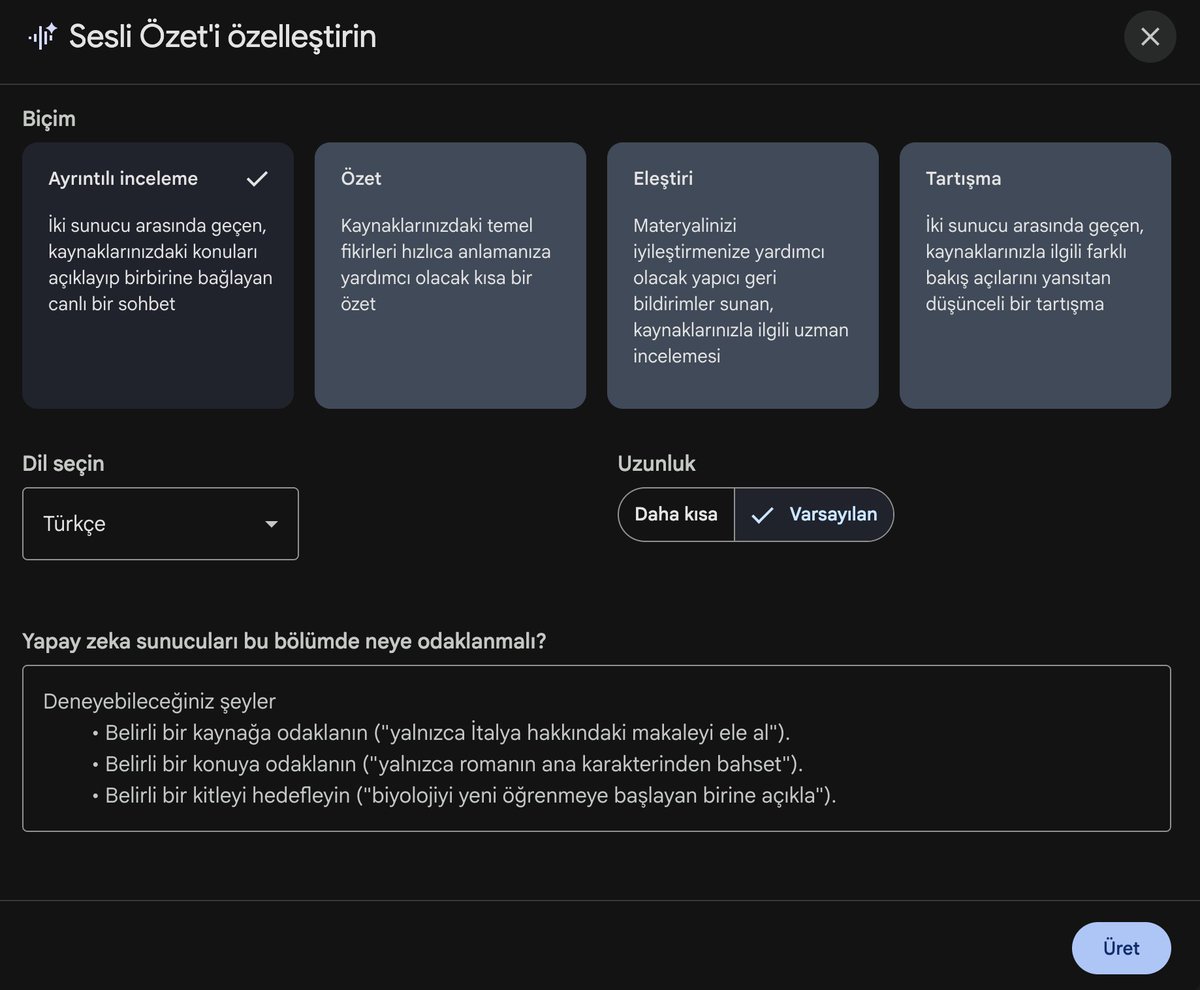Click the Üret button
Image resolution: width=1200 pixels, height=990 pixels.
(1121, 948)
